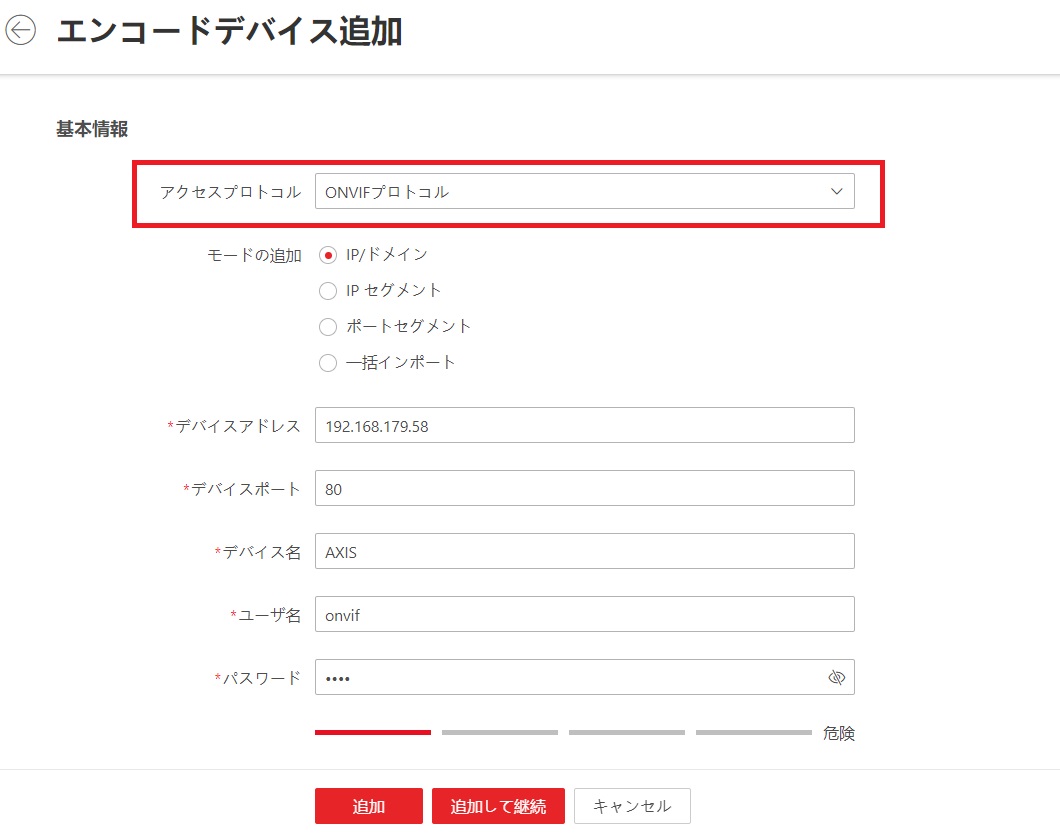Click the アクセスプロトコル combo box text
This screenshot has width=1060, height=839.
[387, 192]
